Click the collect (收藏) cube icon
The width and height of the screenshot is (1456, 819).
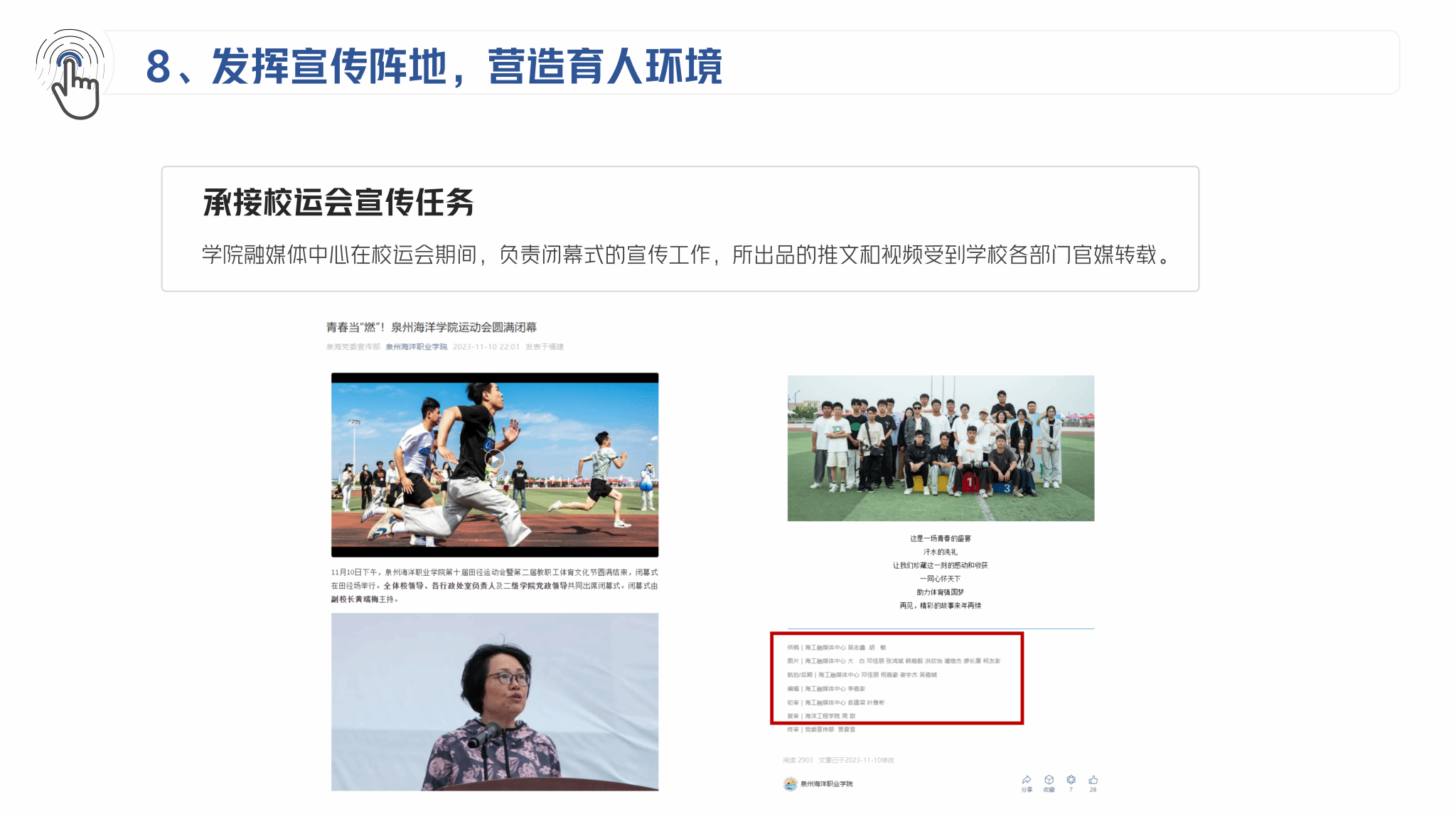tap(1049, 780)
